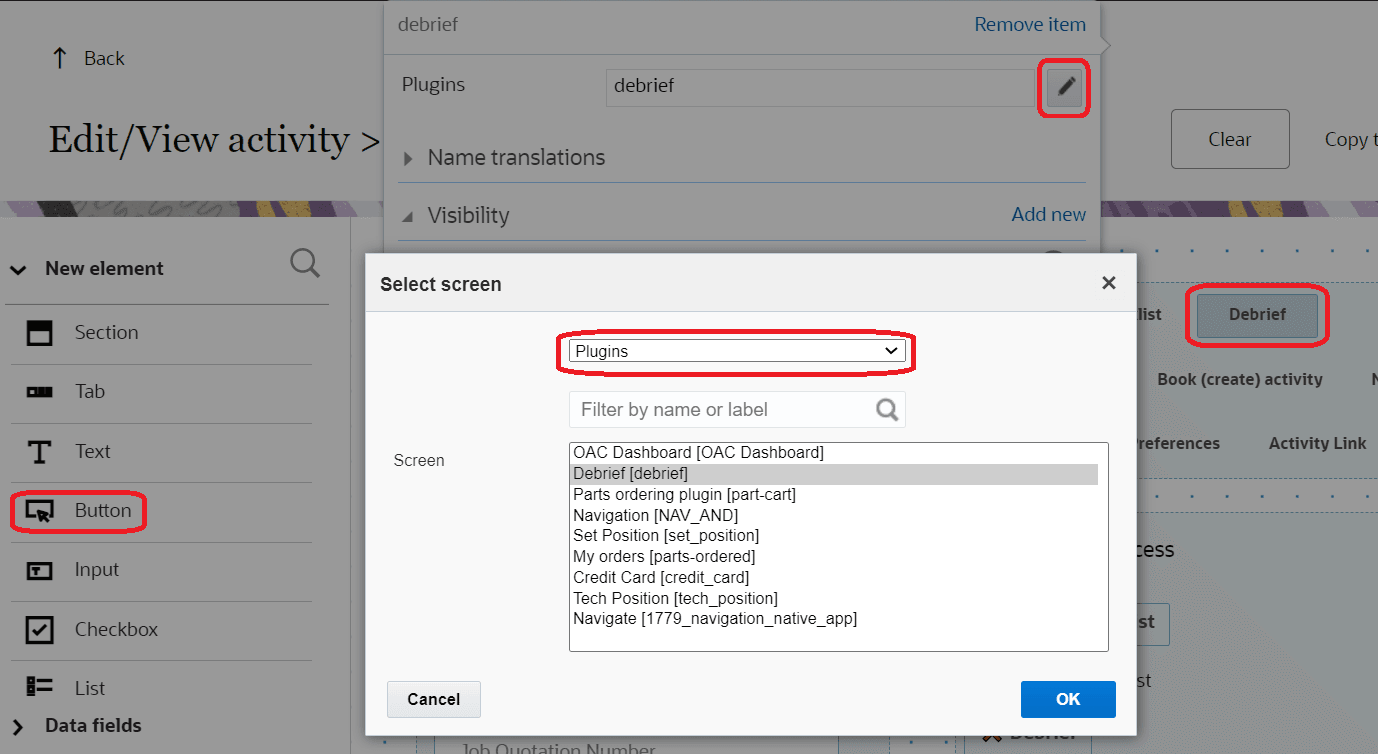
Task: Confirm selection with OK button
Action: tap(1068, 699)
